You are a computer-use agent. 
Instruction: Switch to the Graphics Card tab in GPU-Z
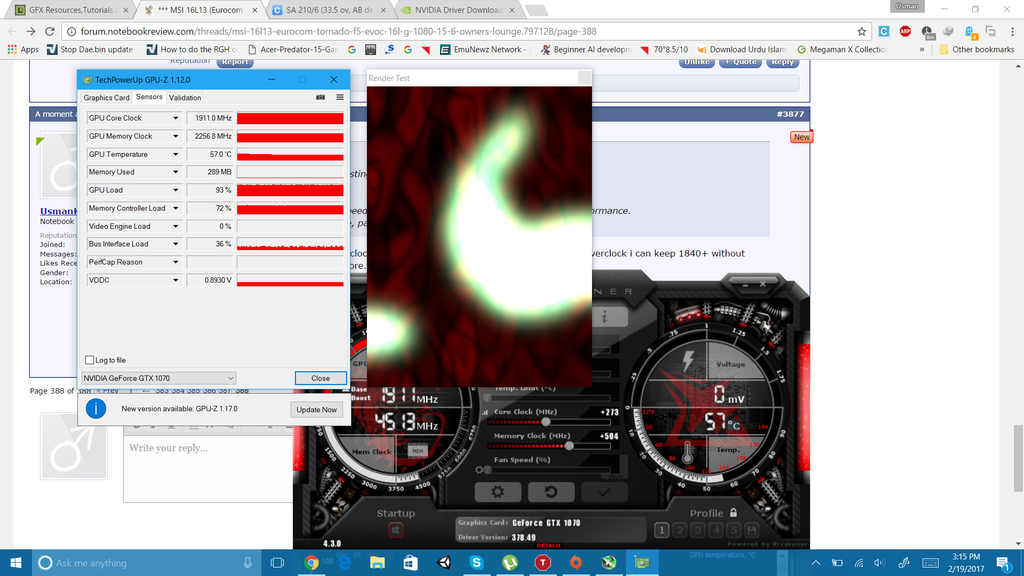tap(106, 97)
